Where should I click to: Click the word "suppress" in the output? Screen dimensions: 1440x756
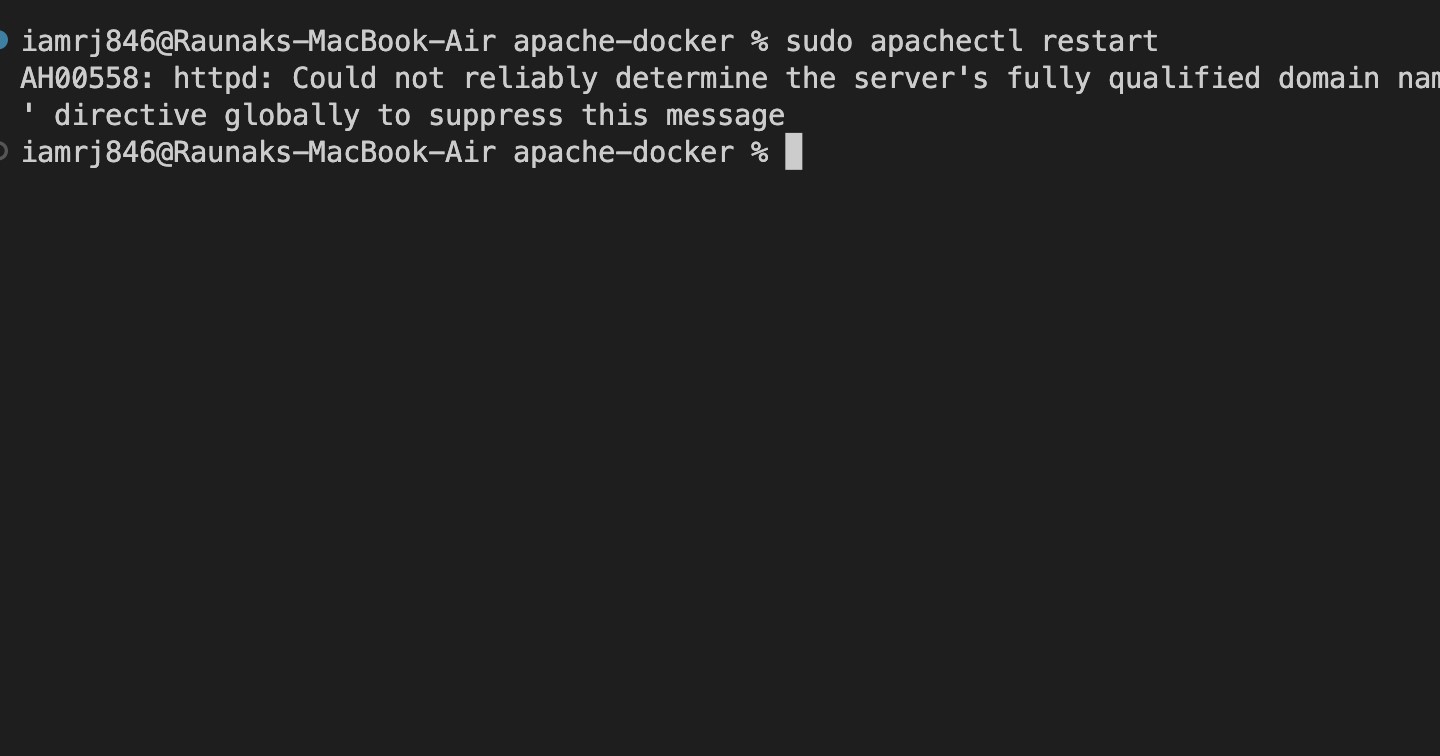tap(496, 116)
